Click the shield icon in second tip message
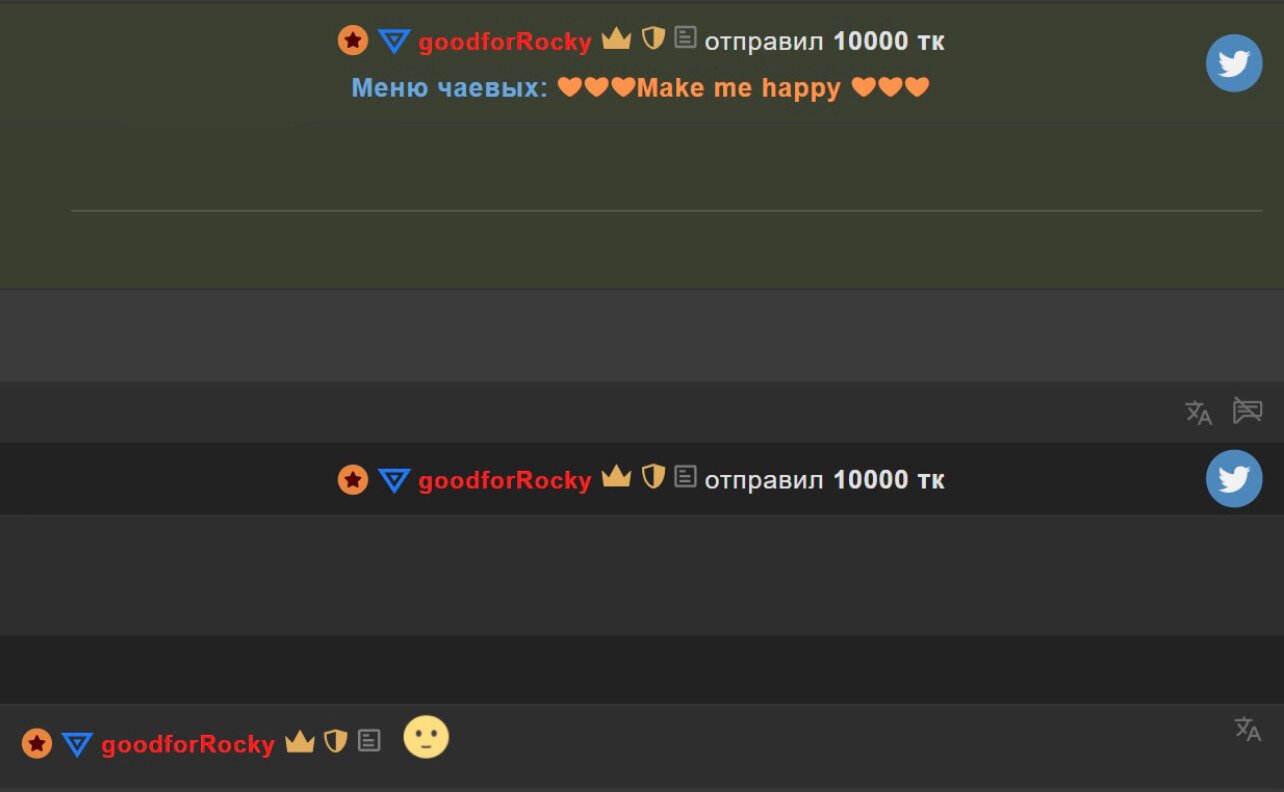Screen dimensions: 1284x792 coord(653,477)
